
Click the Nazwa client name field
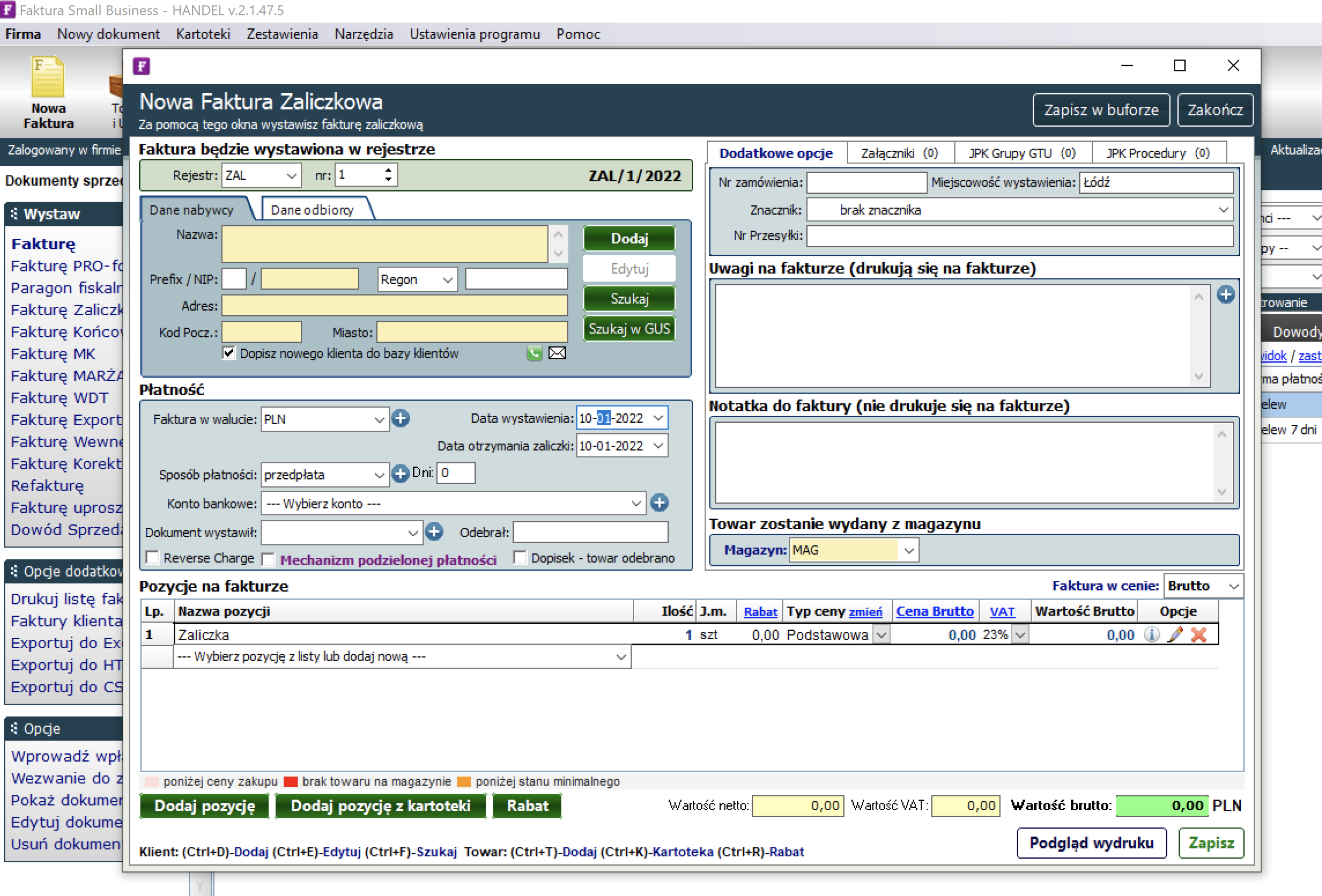[385, 244]
